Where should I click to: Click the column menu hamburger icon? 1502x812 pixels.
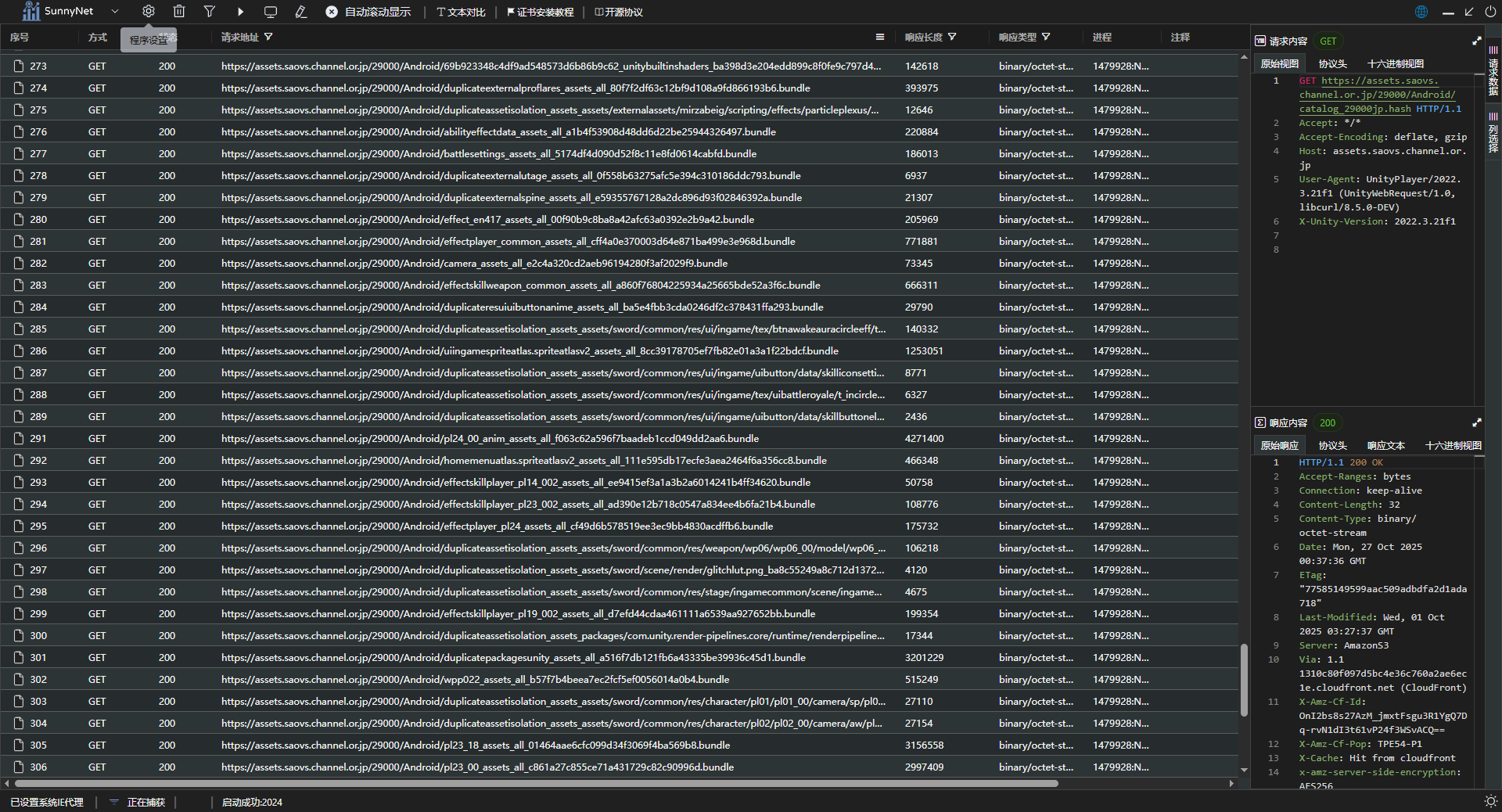coord(880,37)
